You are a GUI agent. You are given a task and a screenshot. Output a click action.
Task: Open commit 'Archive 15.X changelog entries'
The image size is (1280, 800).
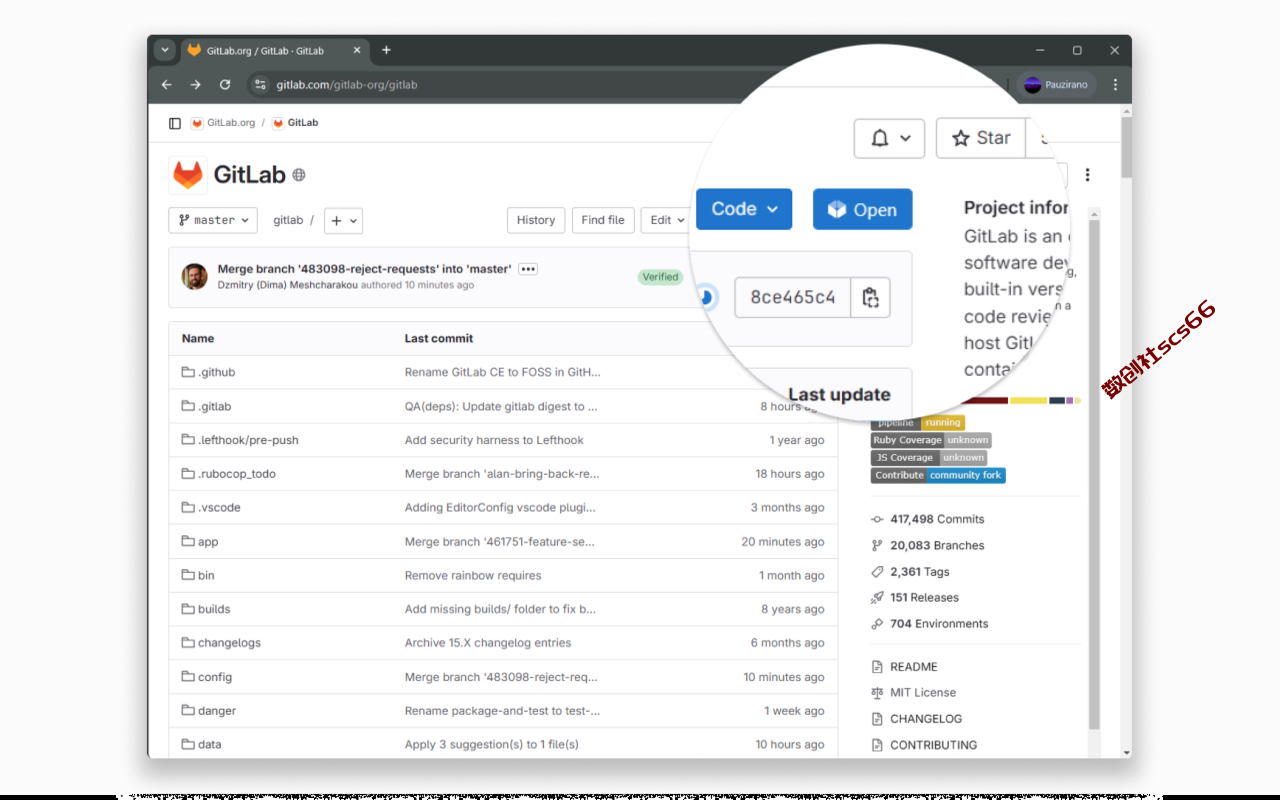click(488, 643)
